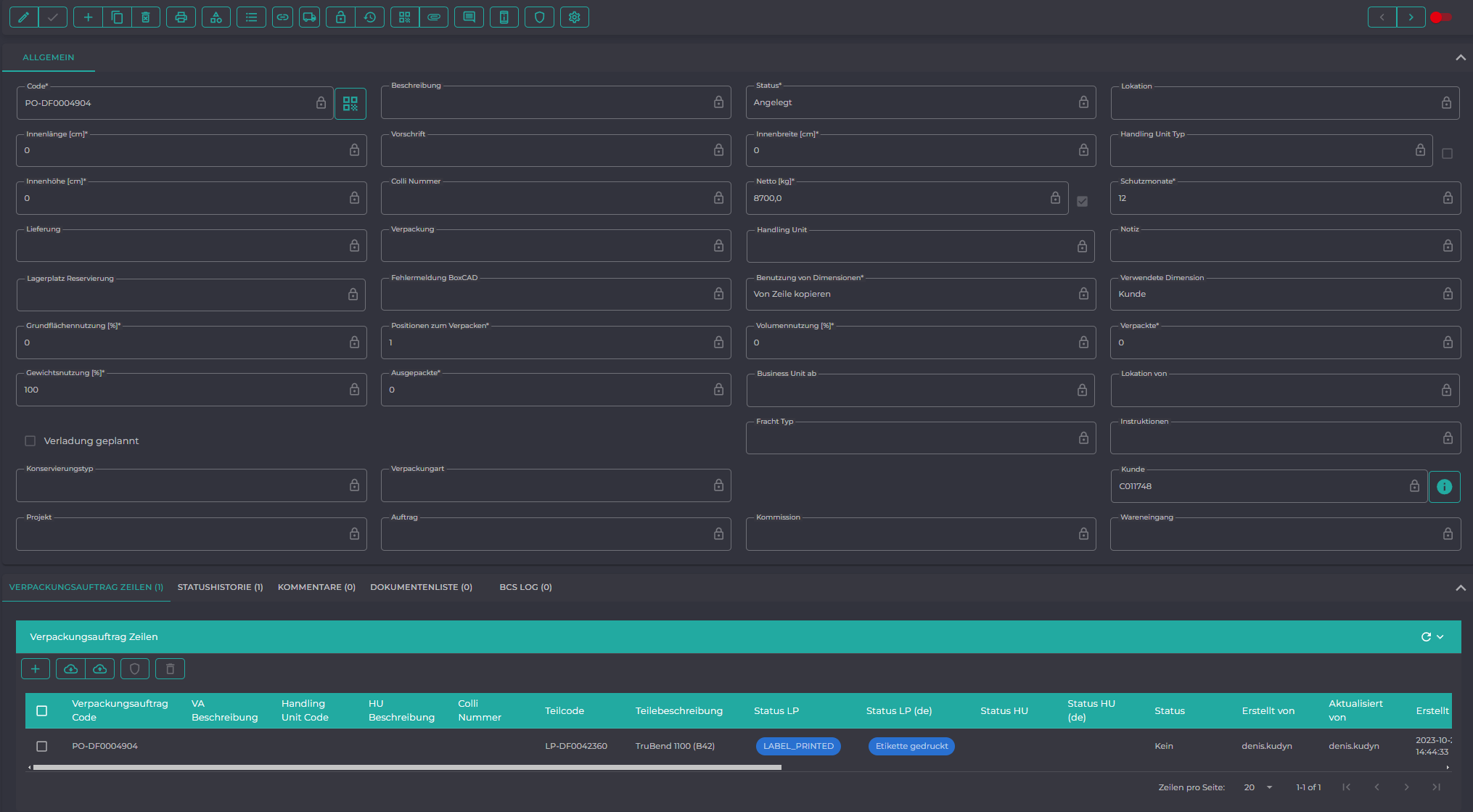This screenshot has height=812, width=1473.
Task: Click the delivery truck icon
Action: [x=309, y=17]
